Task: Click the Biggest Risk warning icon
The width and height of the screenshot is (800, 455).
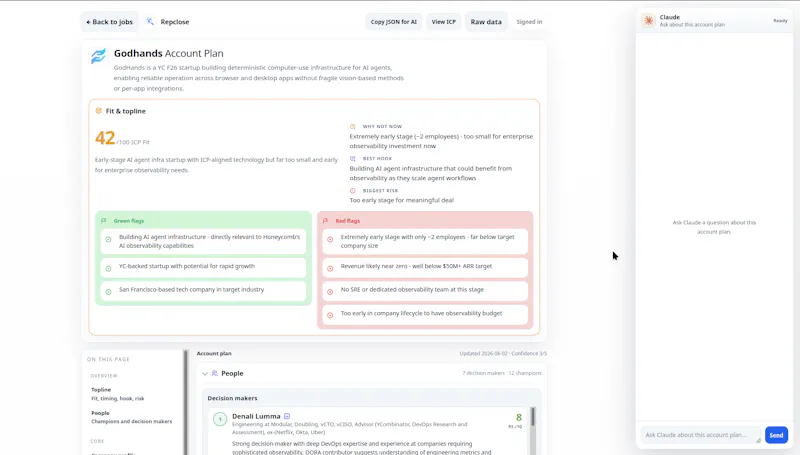Action: click(x=353, y=191)
